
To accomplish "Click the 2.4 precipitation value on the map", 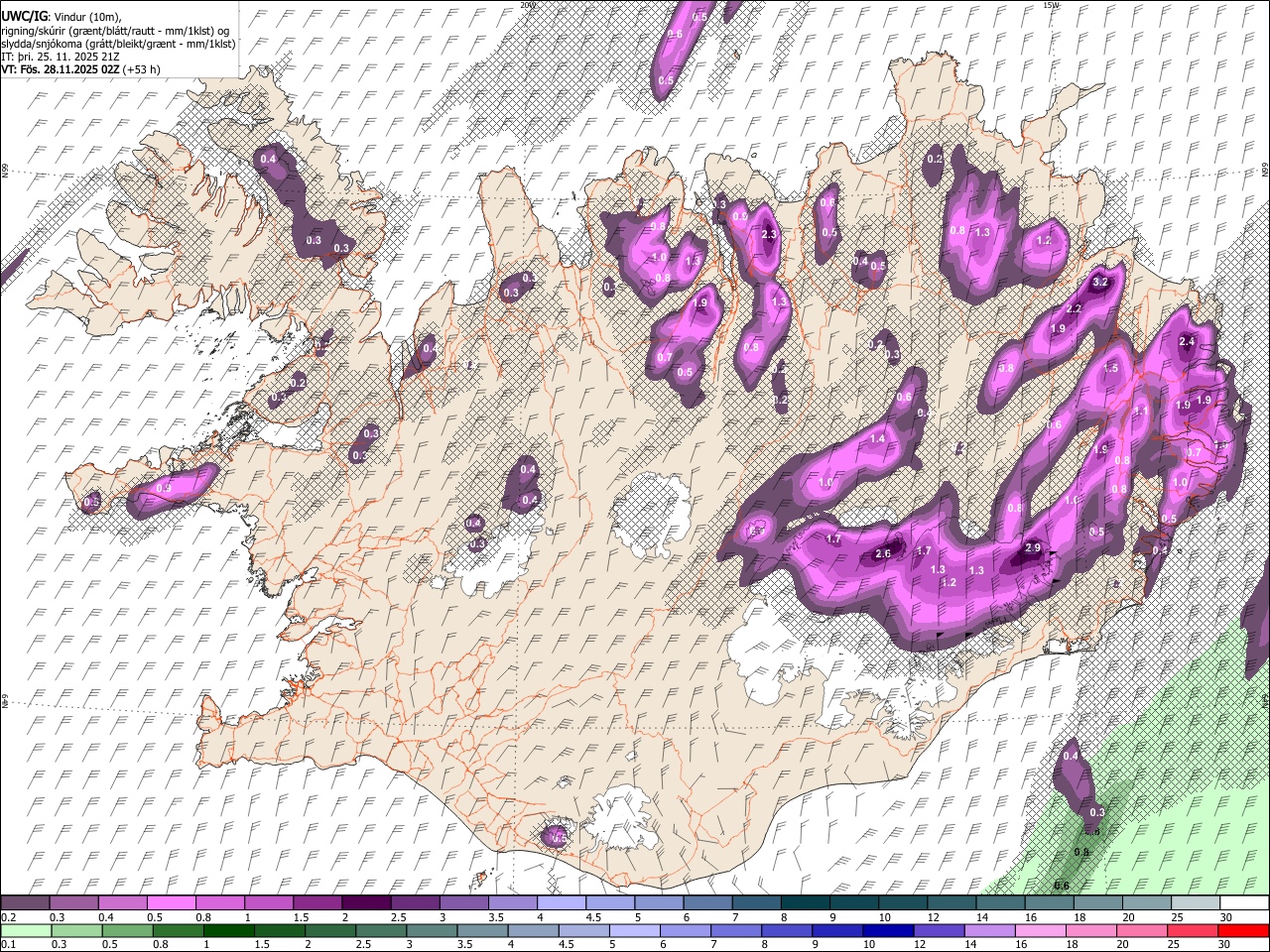I will coord(1187,342).
